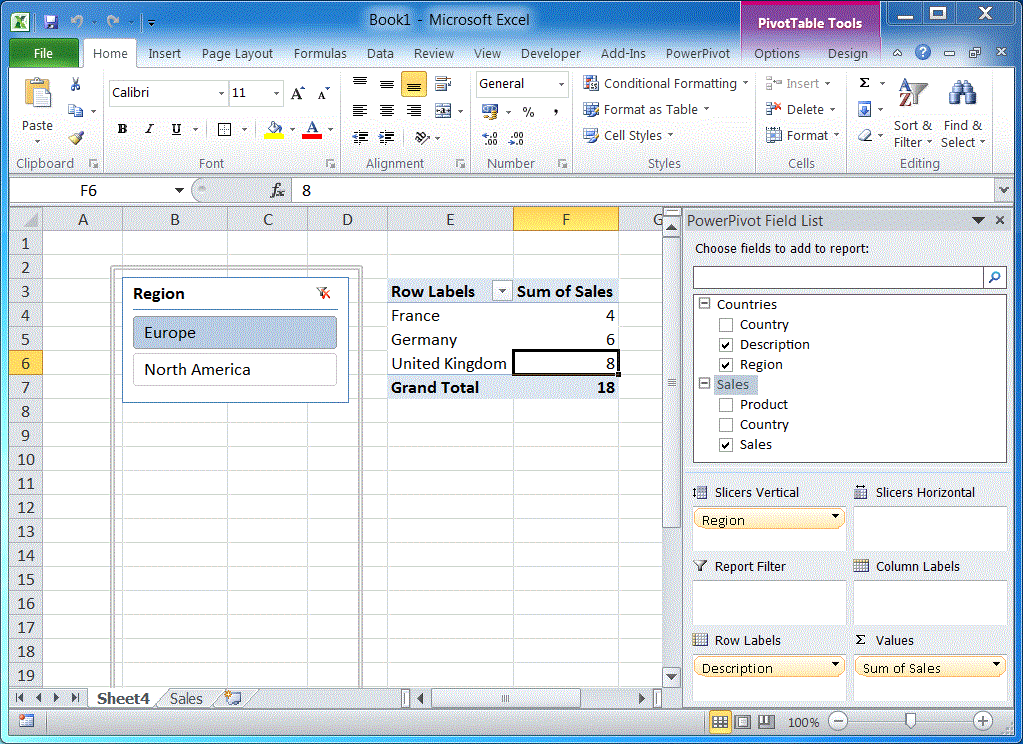Clear the Region slicer filter

(x=323, y=293)
